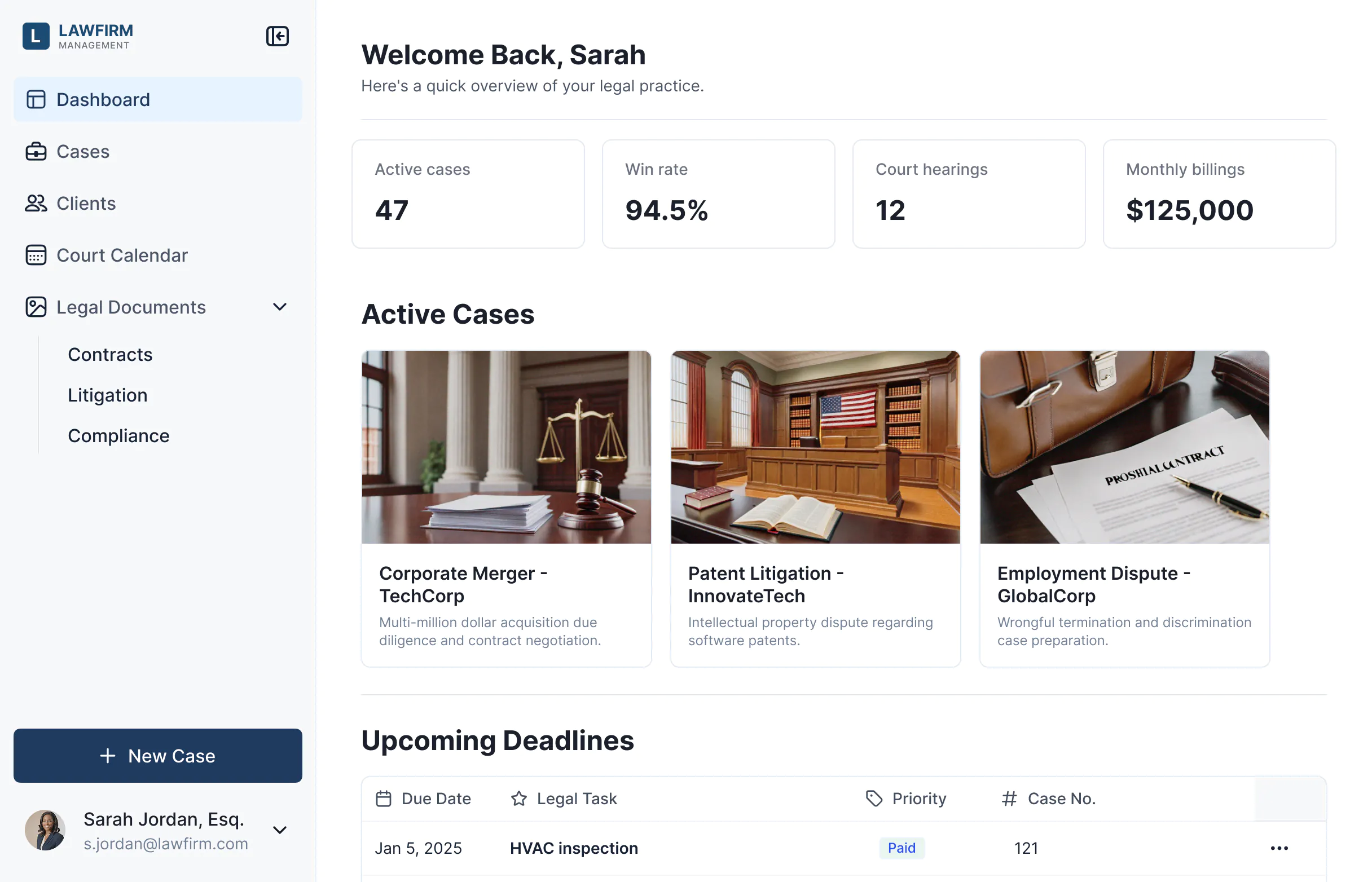
Task: Click the hash icon by Case No.
Action: click(x=1009, y=799)
